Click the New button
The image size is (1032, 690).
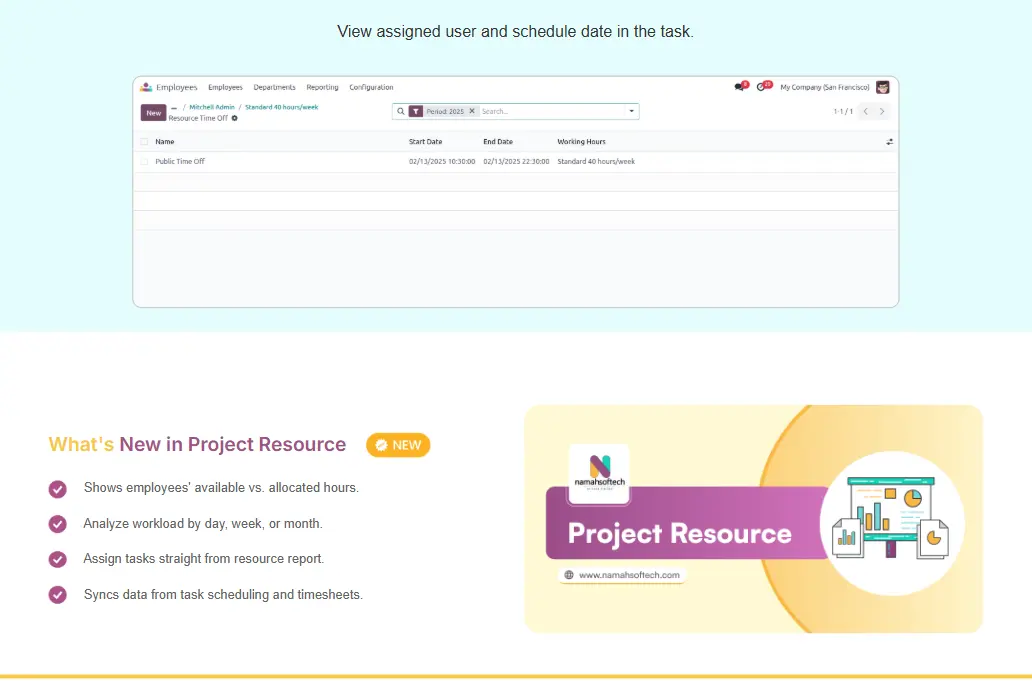tap(153, 113)
